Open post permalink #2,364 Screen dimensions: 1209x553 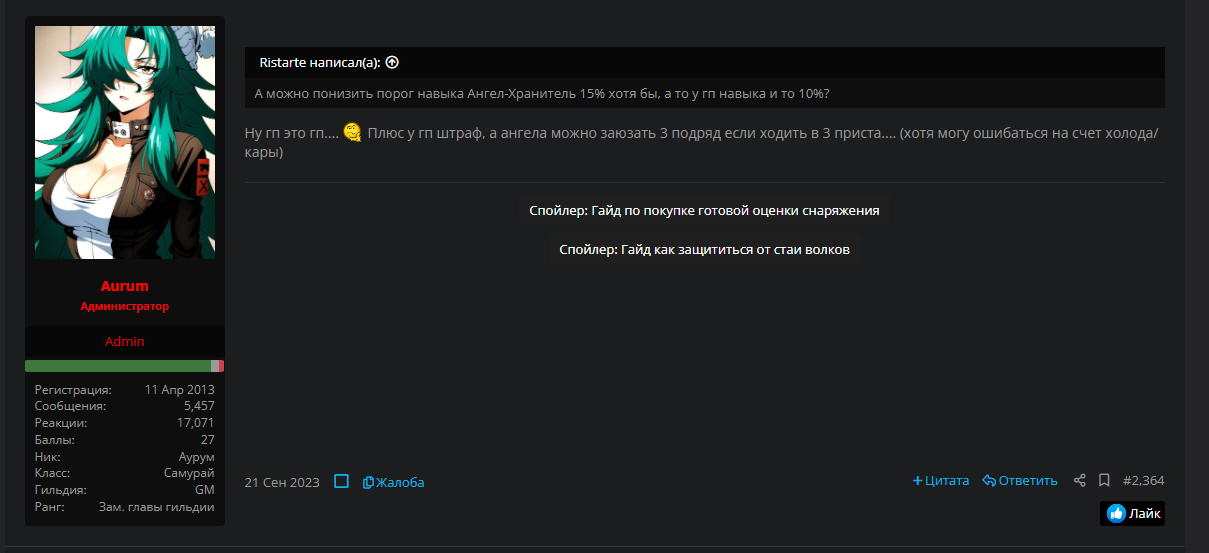point(1143,481)
